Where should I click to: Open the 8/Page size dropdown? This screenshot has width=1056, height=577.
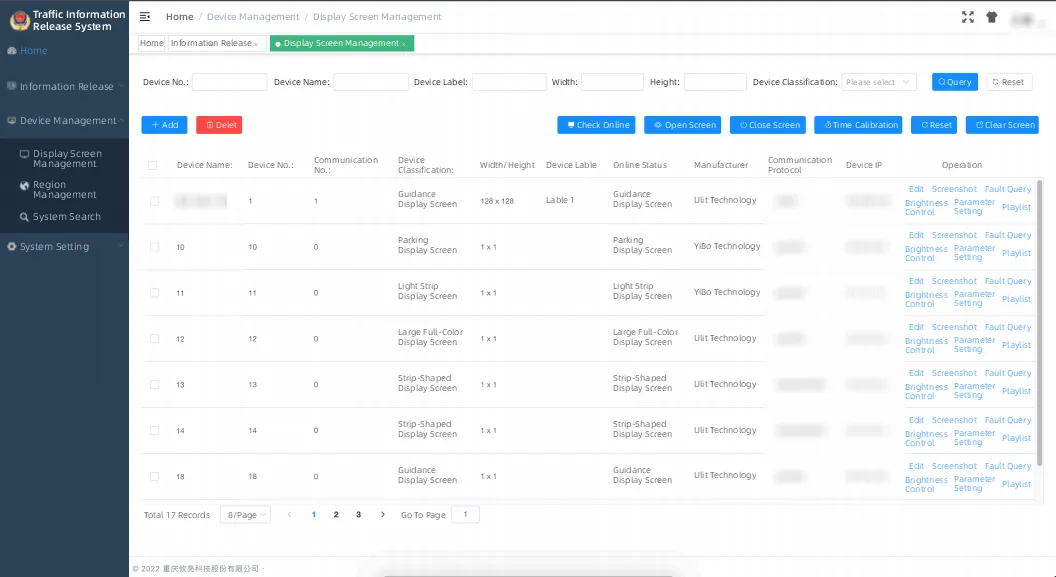[245, 514]
